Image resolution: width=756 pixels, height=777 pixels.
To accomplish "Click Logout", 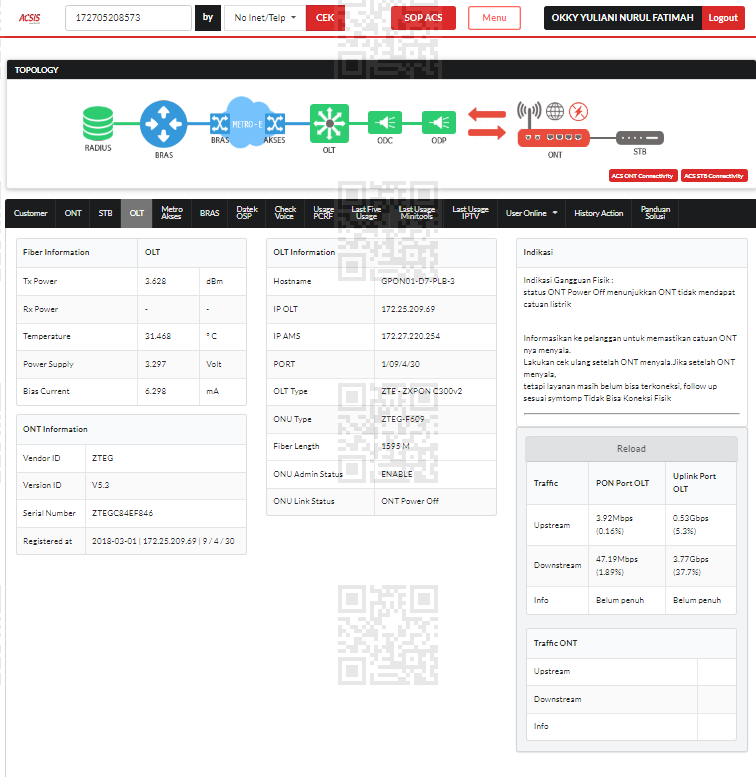I will click(723, 18).
